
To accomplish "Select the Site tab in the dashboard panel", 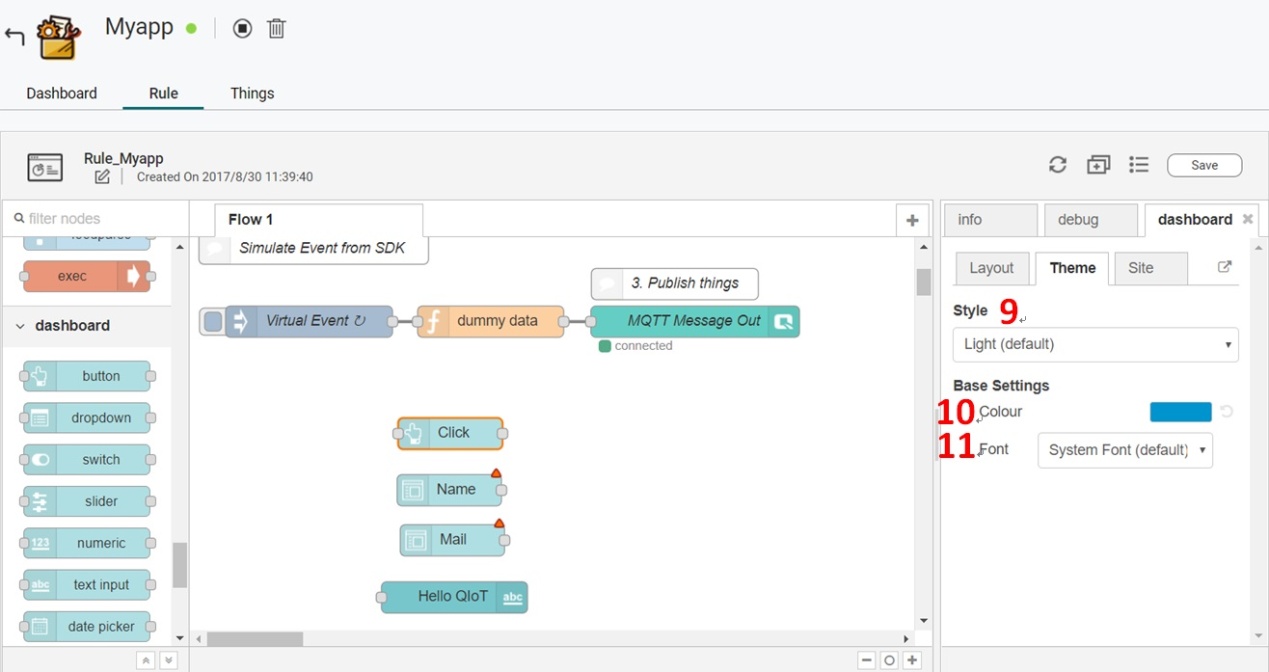I will coord(1150,268).
